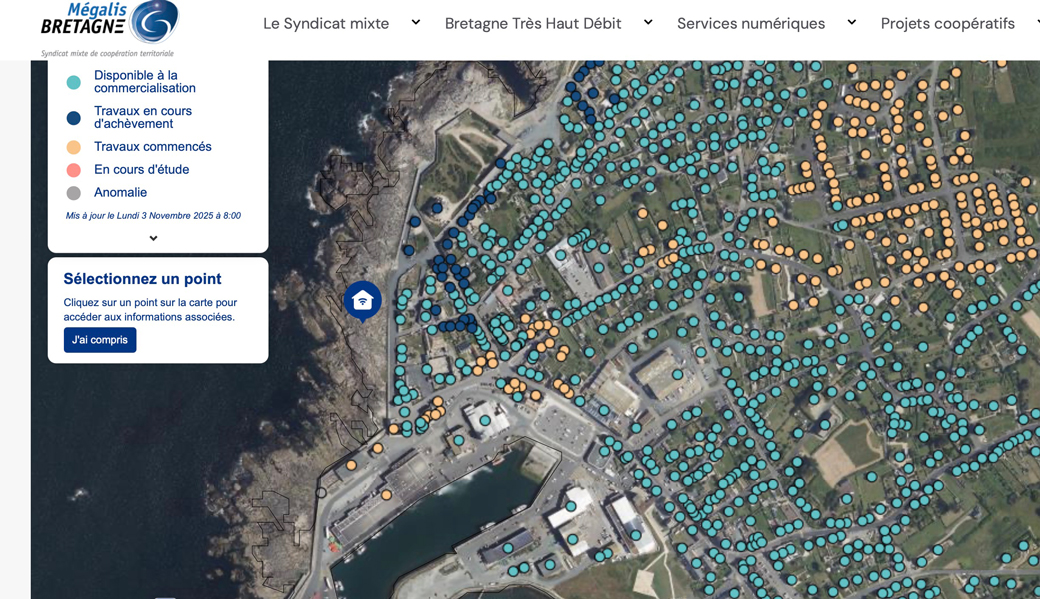
Task: Expand the Services numériques dropdown arrow
Action: pos(852,22)
